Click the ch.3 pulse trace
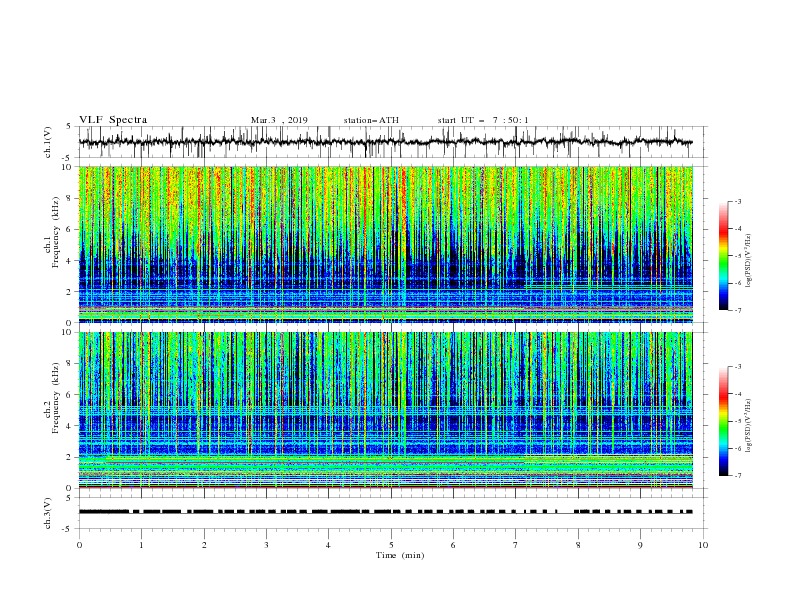792x612 pixels. click(x=386, y=512)
